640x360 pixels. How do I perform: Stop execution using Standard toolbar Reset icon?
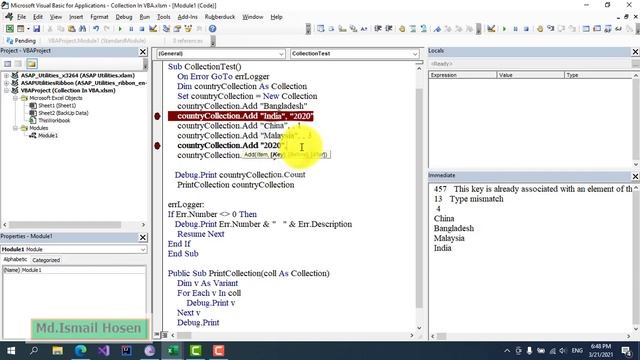[x=142, y=29]
